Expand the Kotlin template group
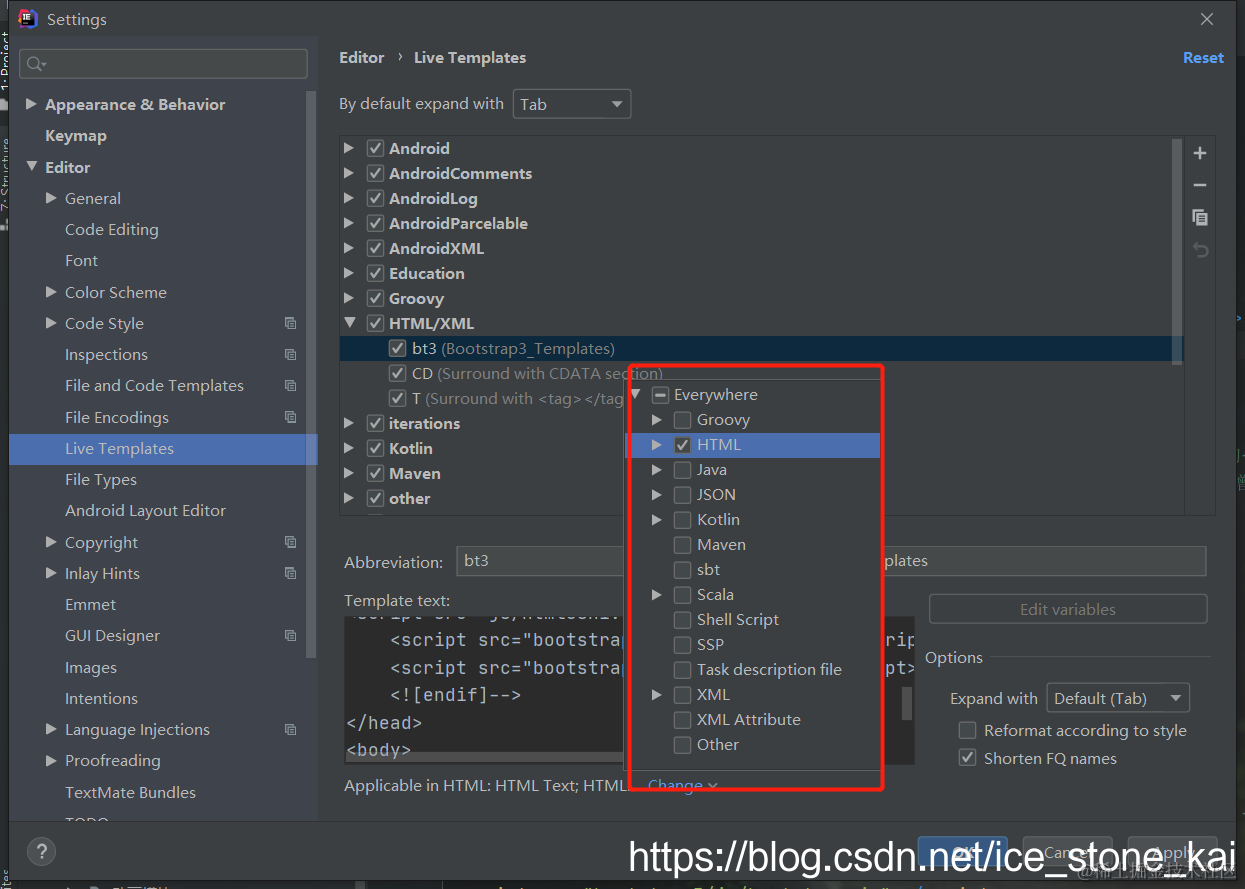Image resolution: width=1245 pixels, height=889 pixels. click(x=349, y=448)
